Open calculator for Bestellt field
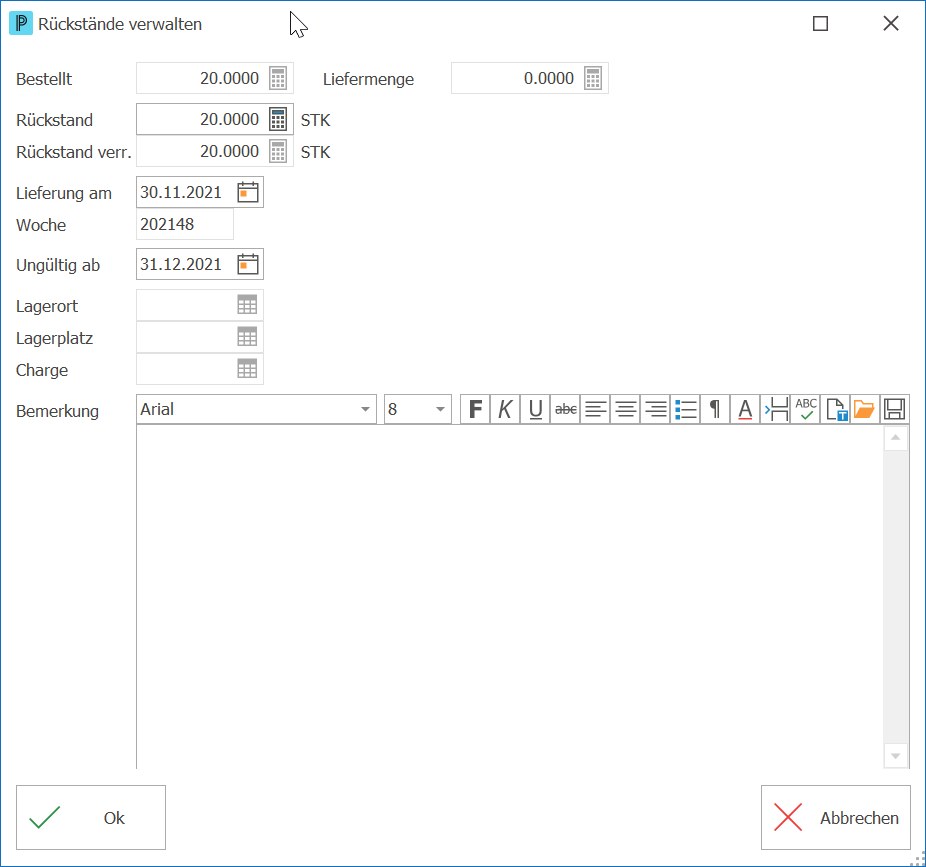Screen dimensions: 926x867 pos(278,78)
